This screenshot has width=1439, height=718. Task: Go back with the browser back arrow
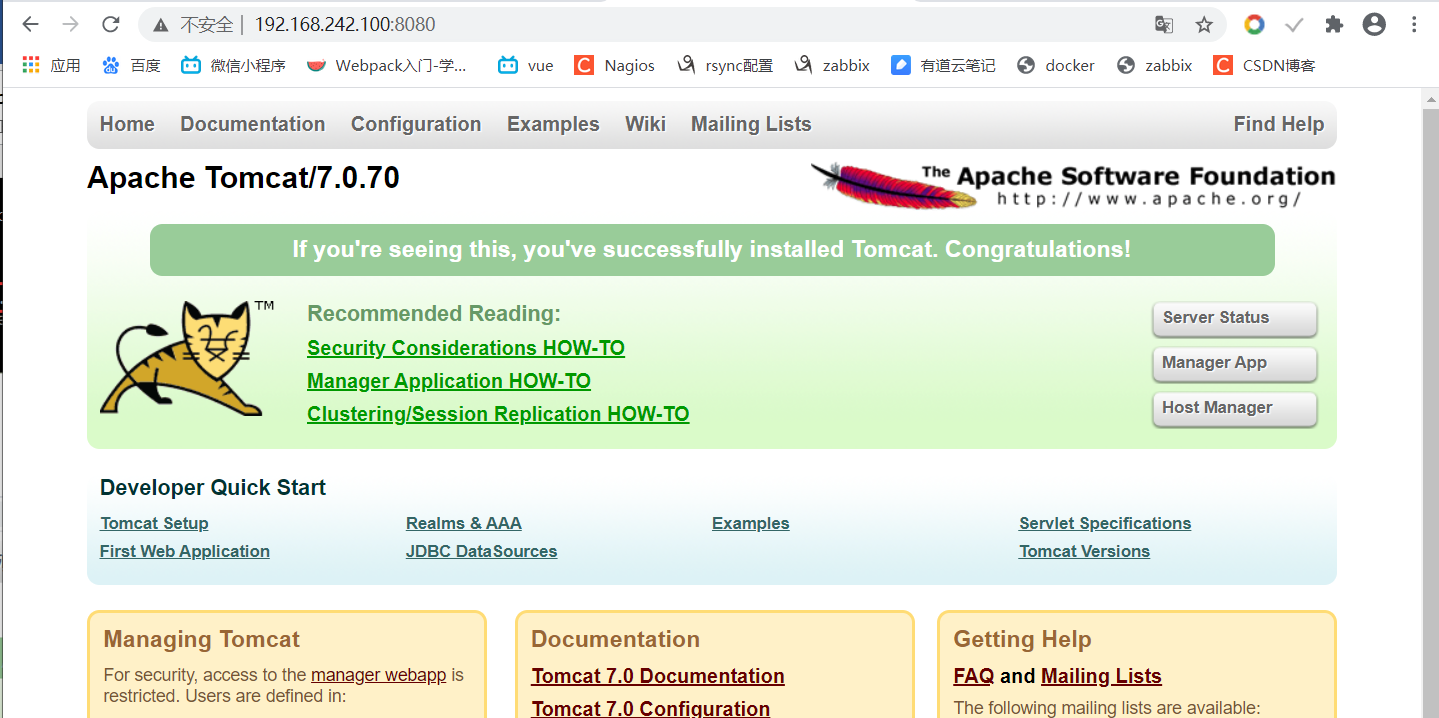(30, 24)
